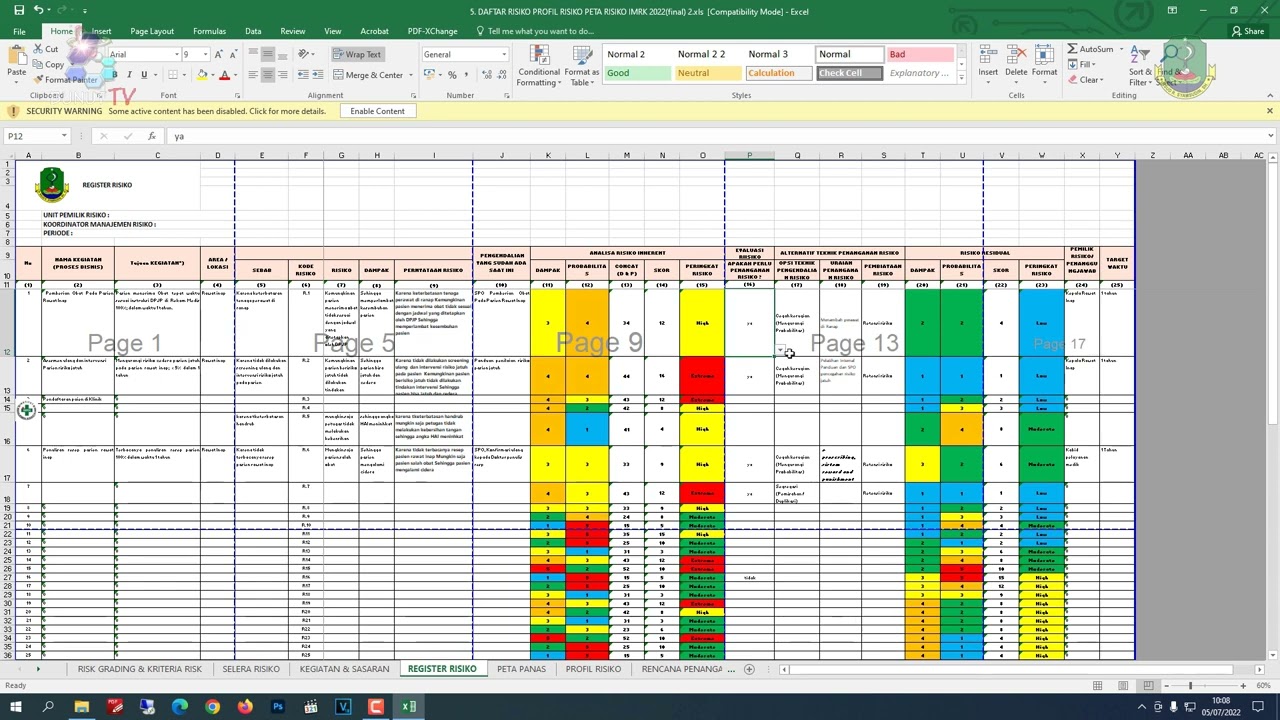Switch to PROFIL RISIKO sheet tab
Image resolution: width=1280 pixels, height=720 pixels.
pyautogui.click(x=593, y=669)
